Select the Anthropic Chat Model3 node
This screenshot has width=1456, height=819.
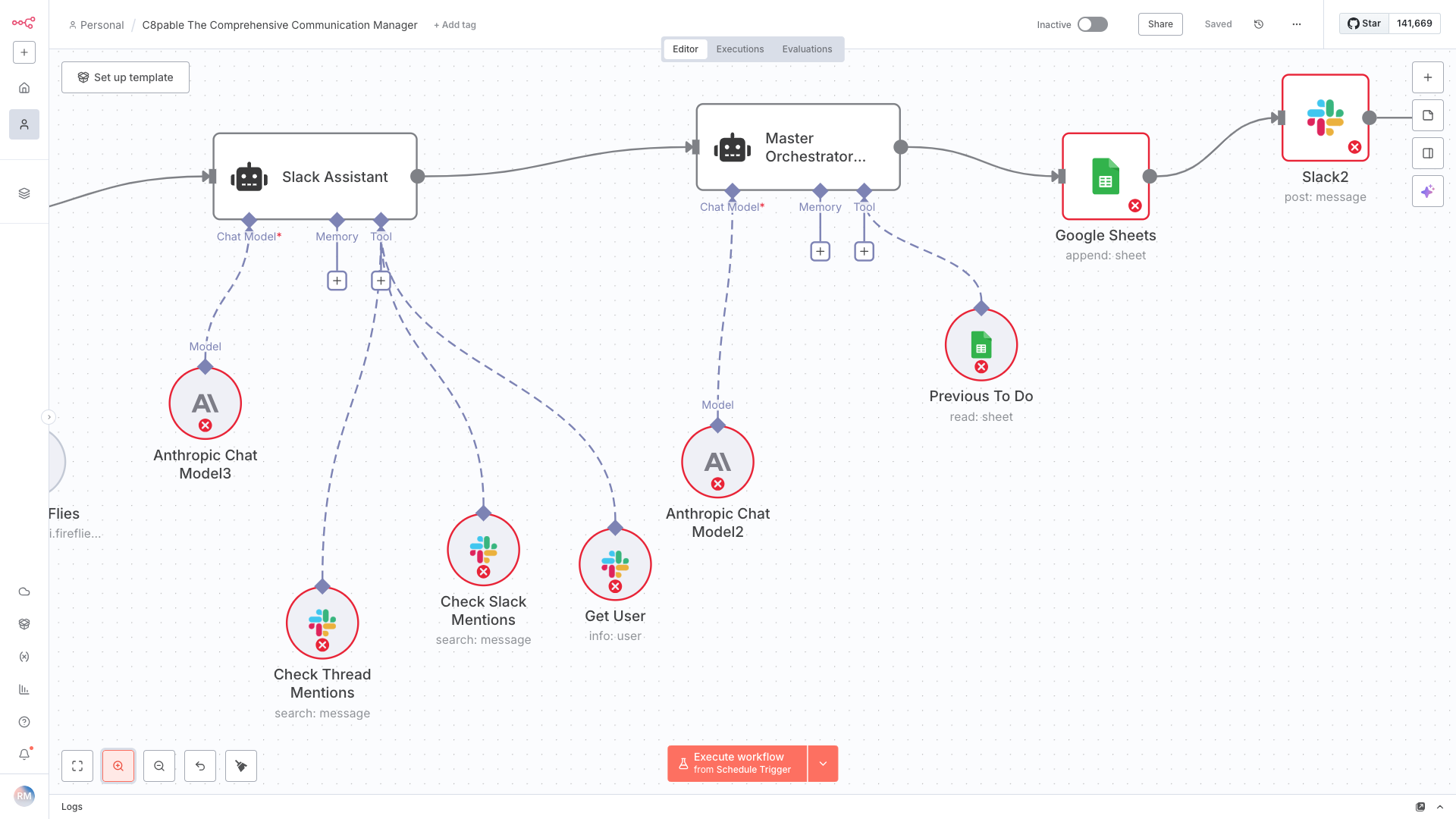[x=206, y=403]
